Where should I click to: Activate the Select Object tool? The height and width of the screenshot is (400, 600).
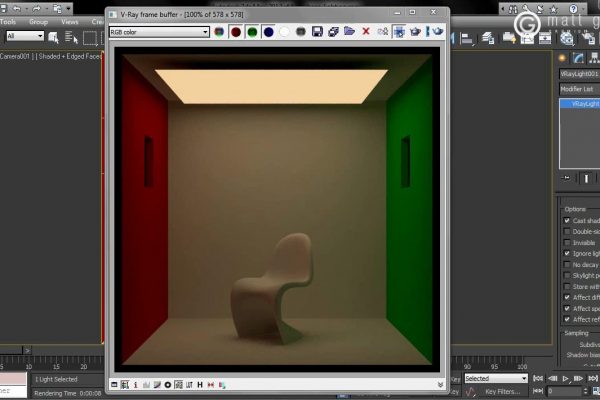pyautogui.click(x=53, y=38)
